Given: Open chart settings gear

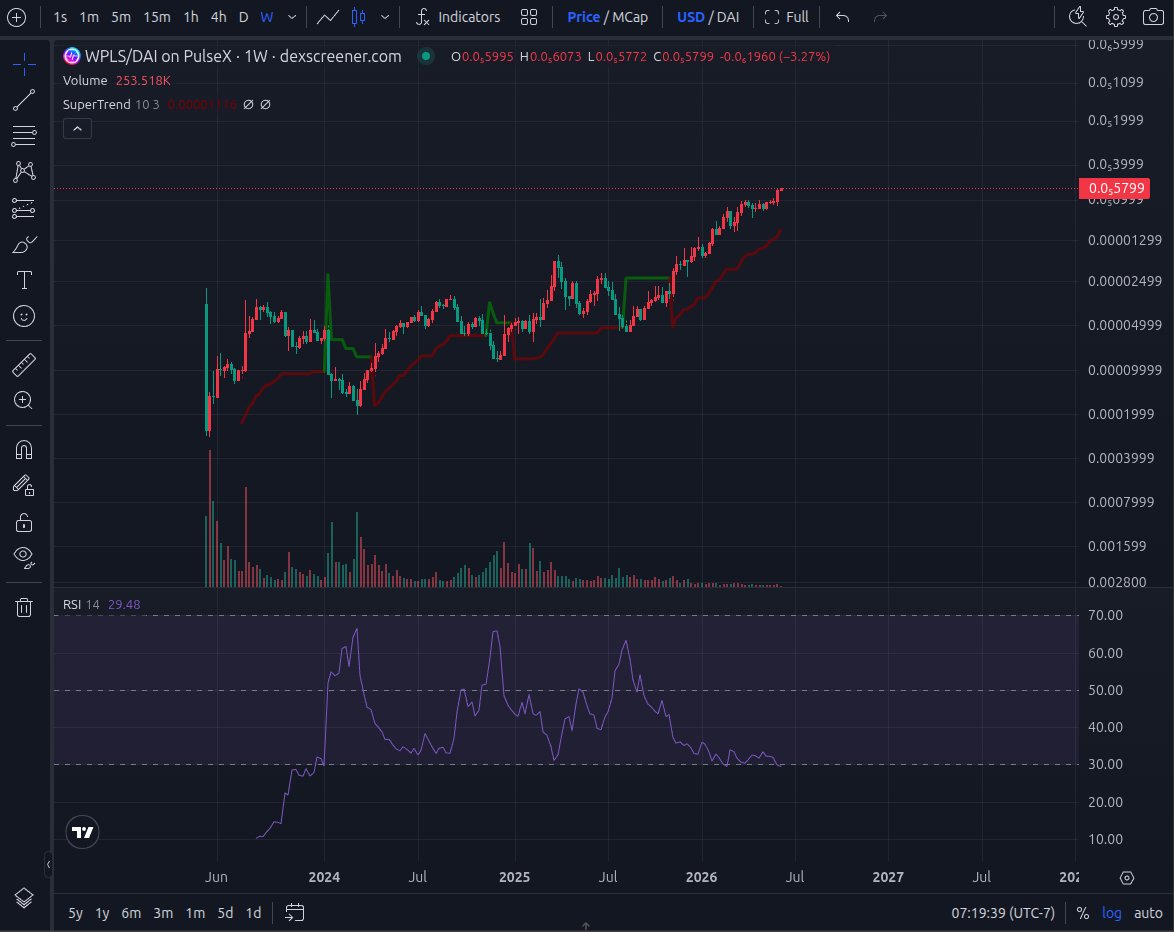Looking at the screenshot, I should 1116,16.
